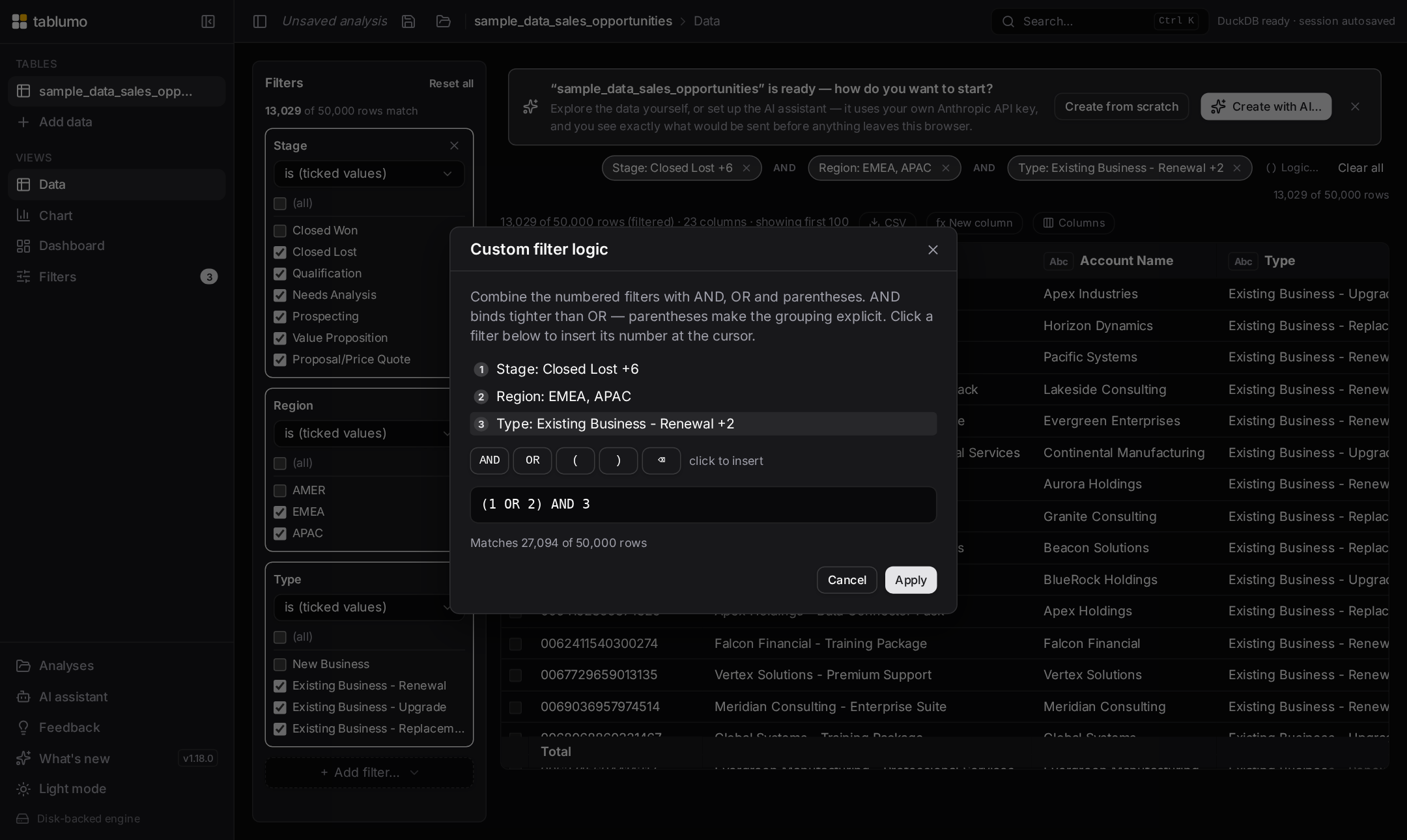Uncheck Existing Business - Renewal checkbox
This screenshot has height=840, width=1407.
280,686
